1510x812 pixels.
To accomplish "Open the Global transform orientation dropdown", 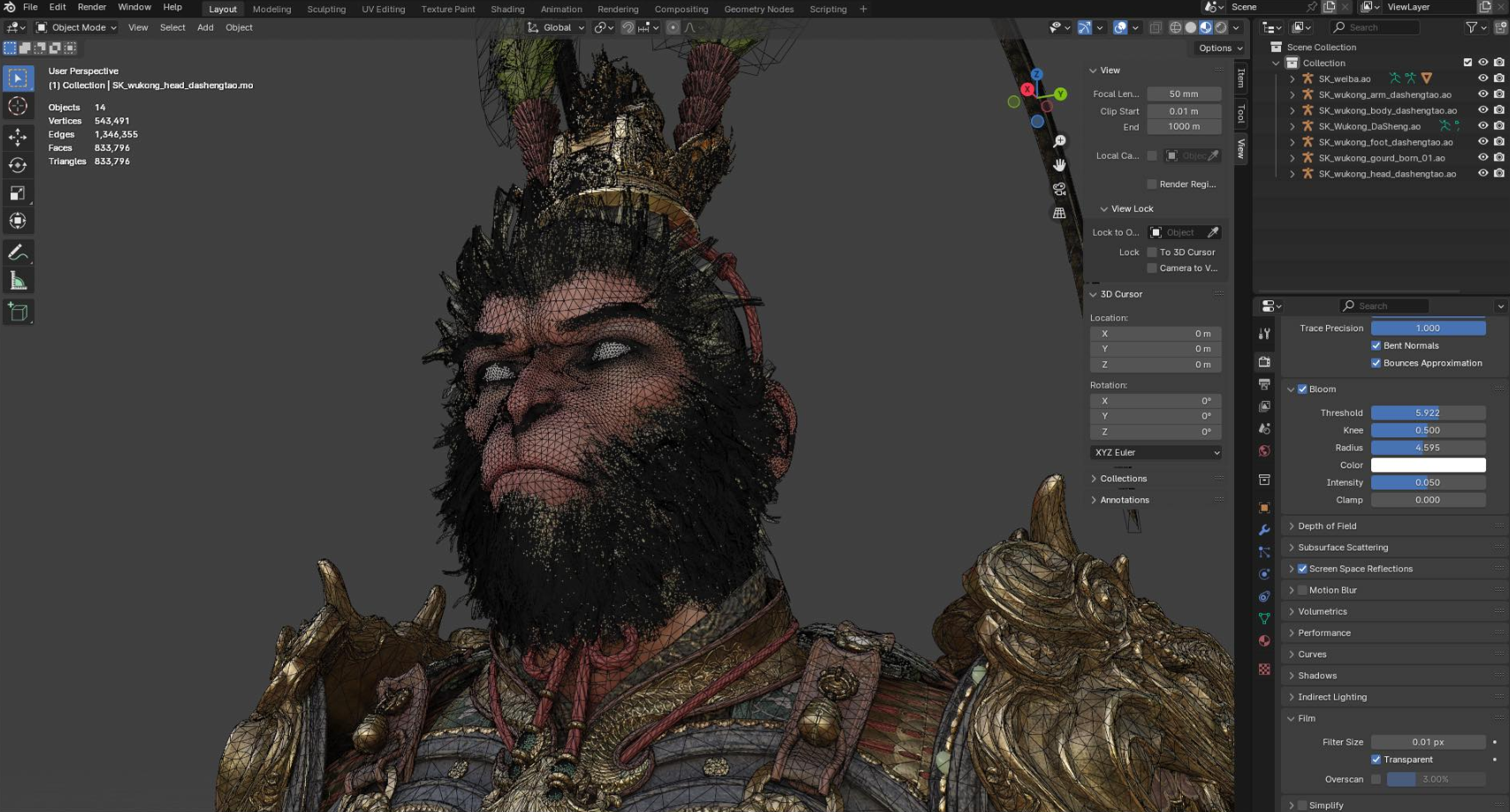I will pyautogui.click(x=556, y=27).
